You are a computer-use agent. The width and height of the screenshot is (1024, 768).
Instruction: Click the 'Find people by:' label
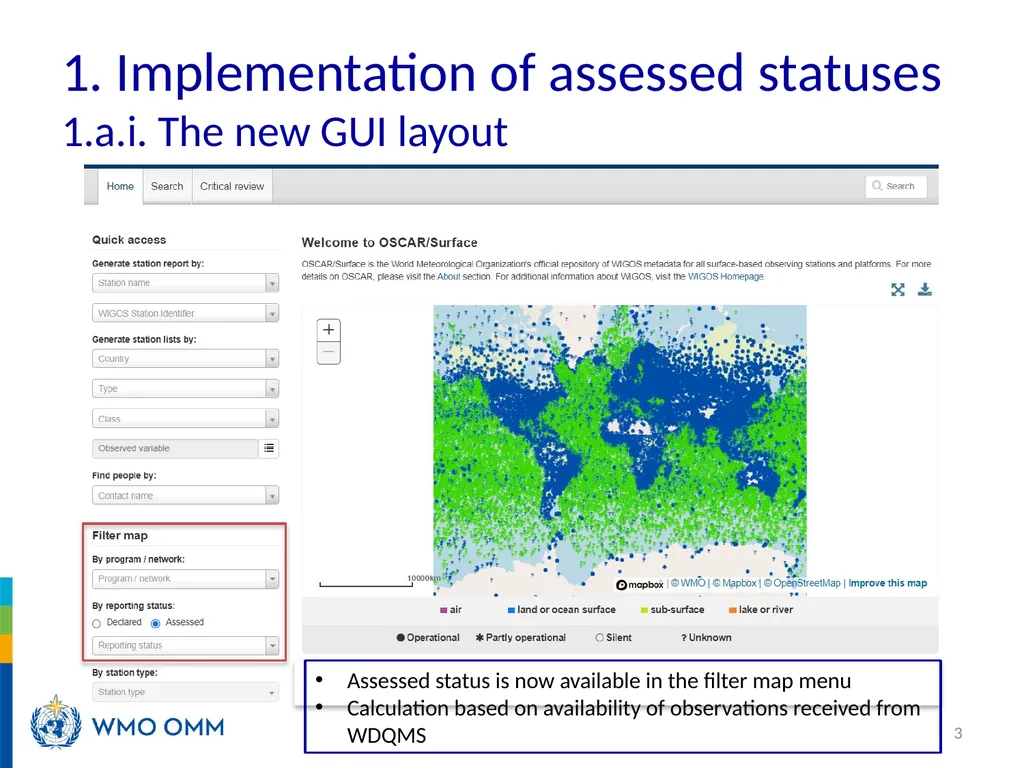tap(124, 475)
